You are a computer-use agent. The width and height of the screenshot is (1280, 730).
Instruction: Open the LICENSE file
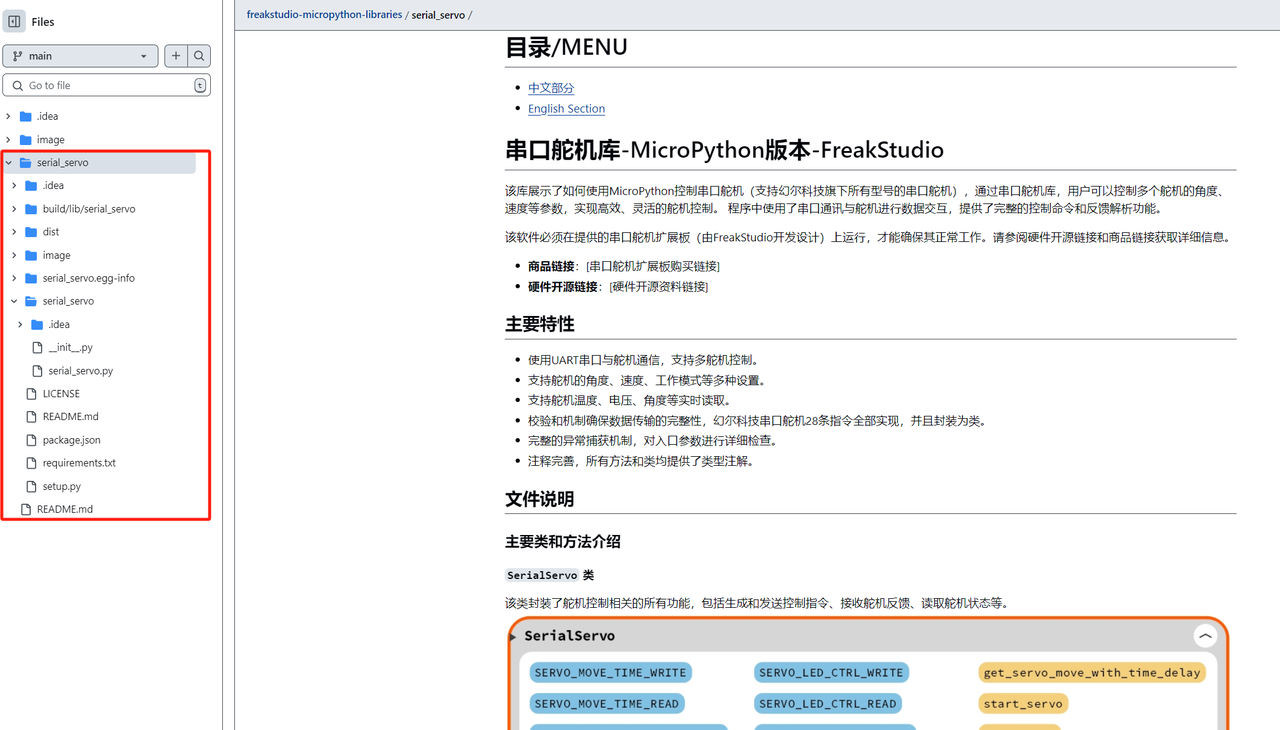click(x=61, y=394)
